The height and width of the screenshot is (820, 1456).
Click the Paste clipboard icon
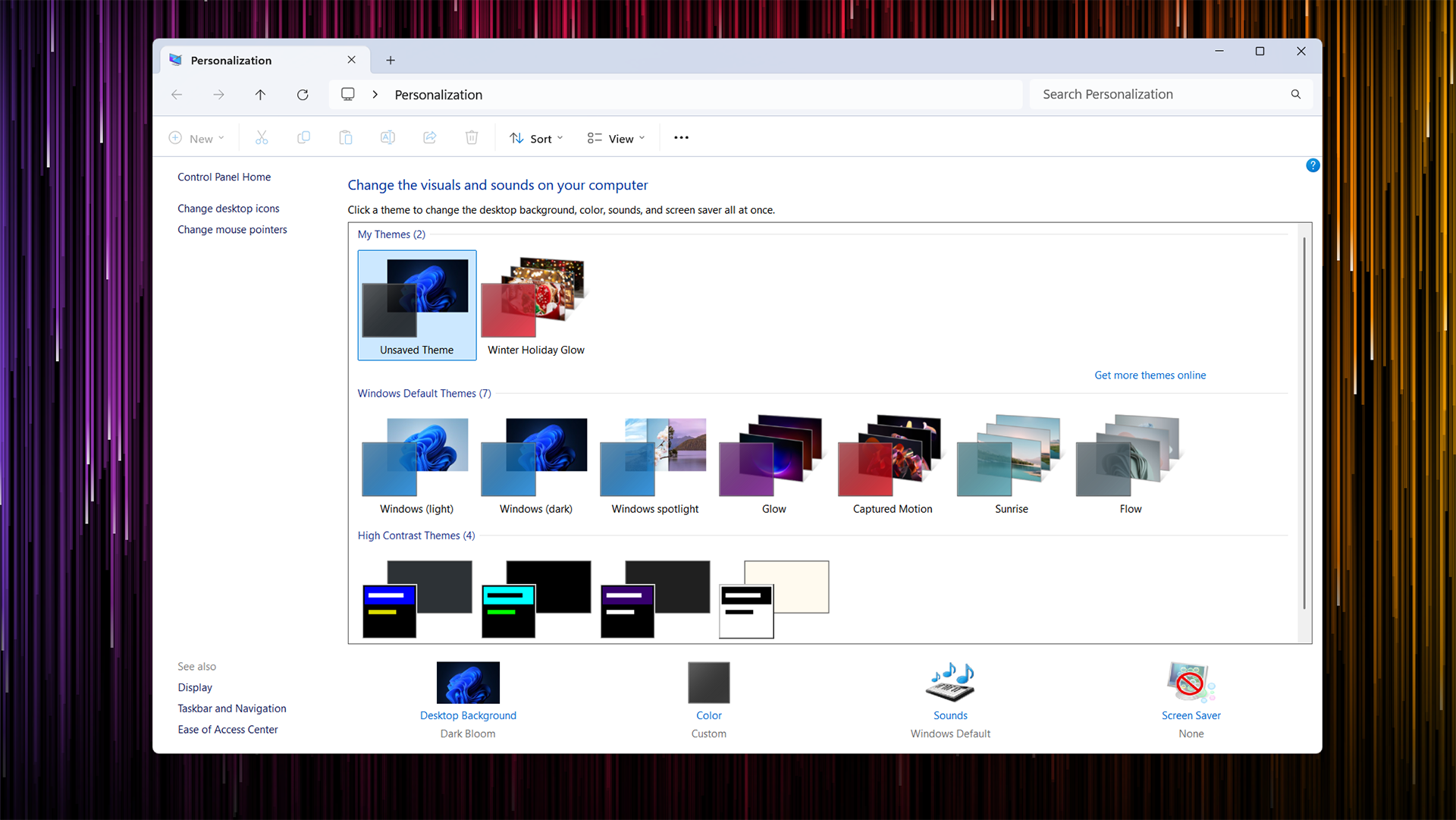coord(346,138)
